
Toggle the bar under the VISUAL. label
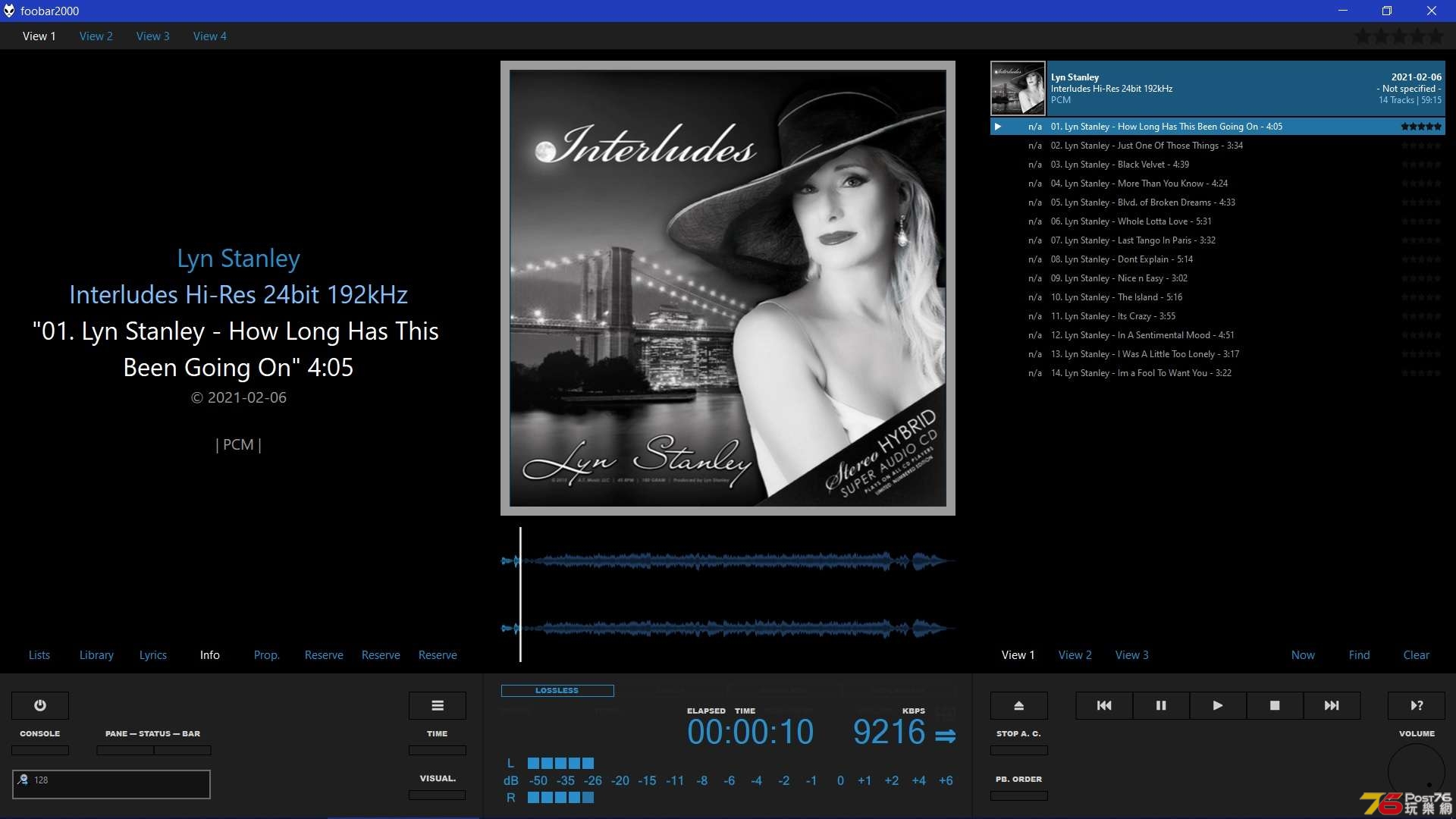[x=438, y=795]
